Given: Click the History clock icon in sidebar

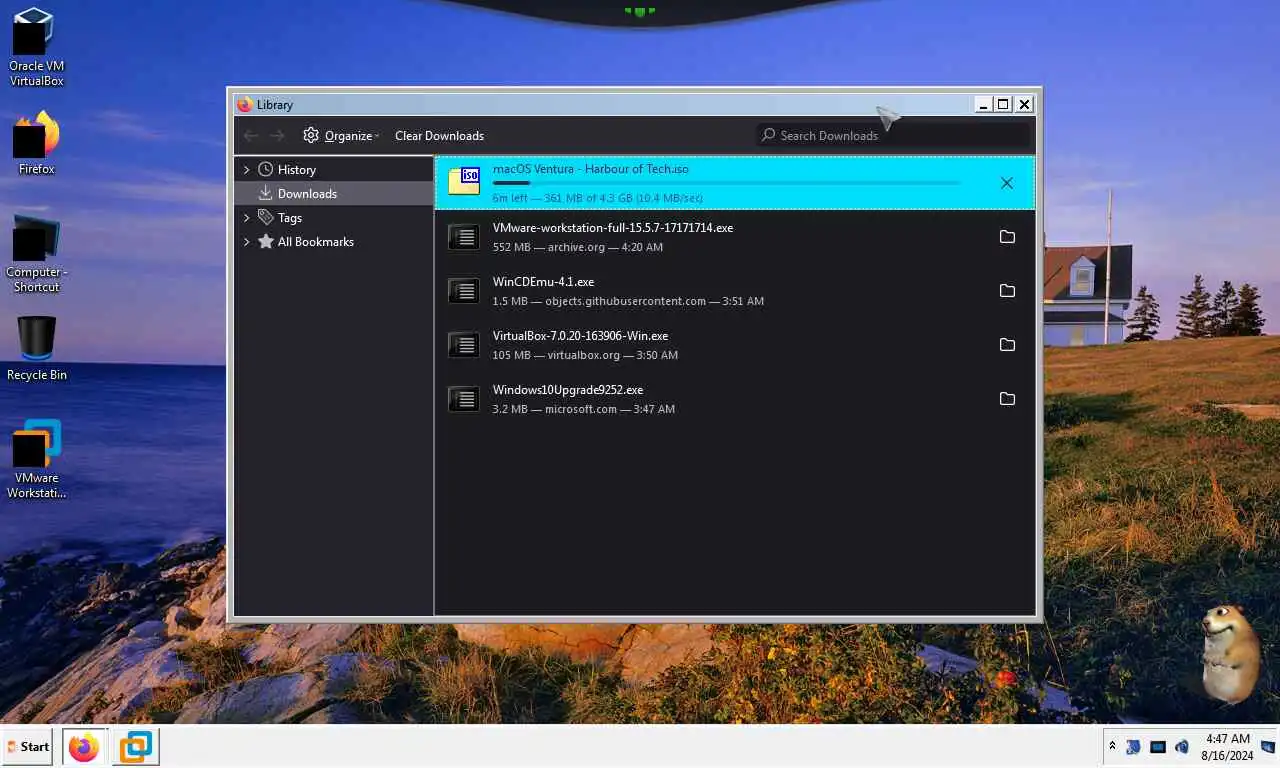Looking at the screenshot, I should click(x=265, y=169).
